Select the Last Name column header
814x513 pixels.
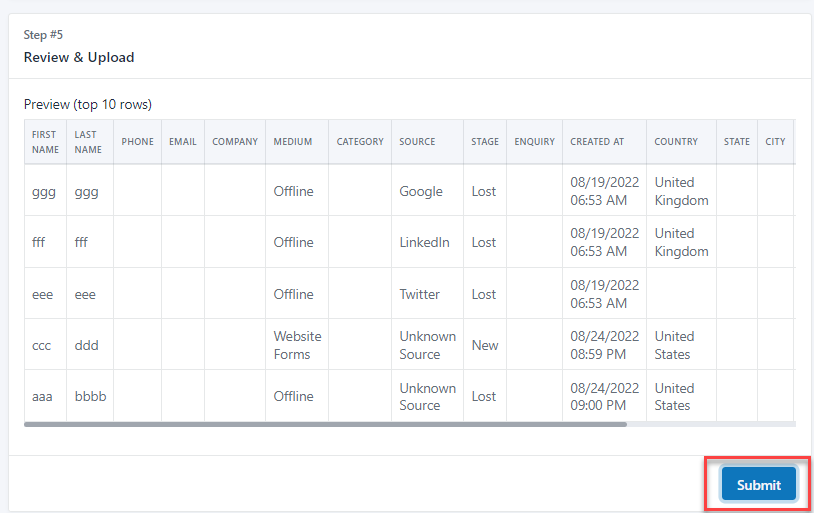coord(88,142)
